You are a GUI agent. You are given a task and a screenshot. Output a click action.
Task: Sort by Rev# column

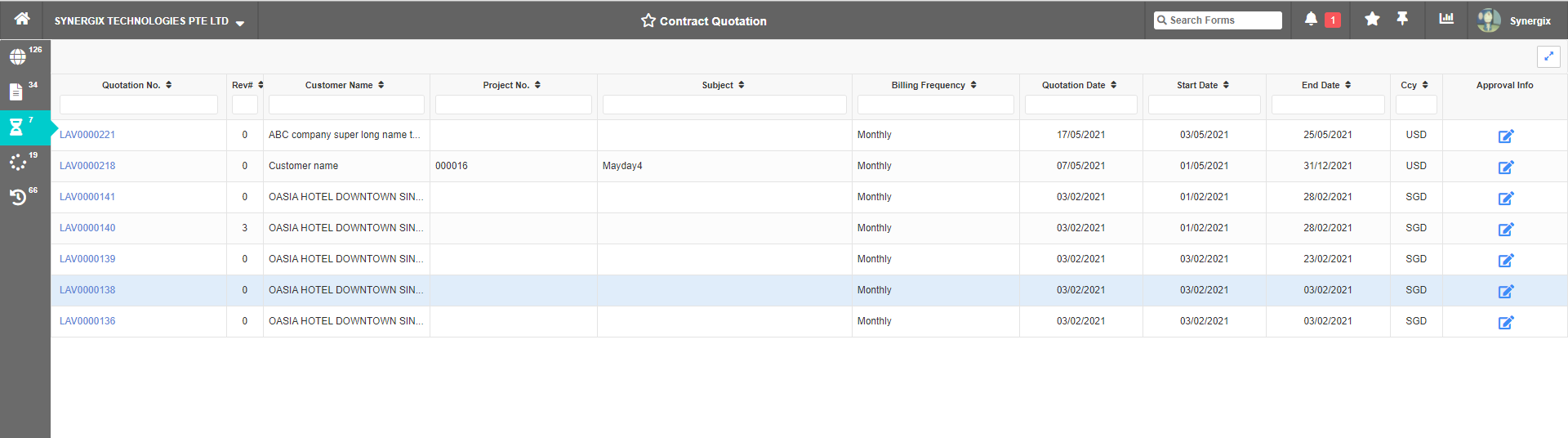tap(261, 85)
